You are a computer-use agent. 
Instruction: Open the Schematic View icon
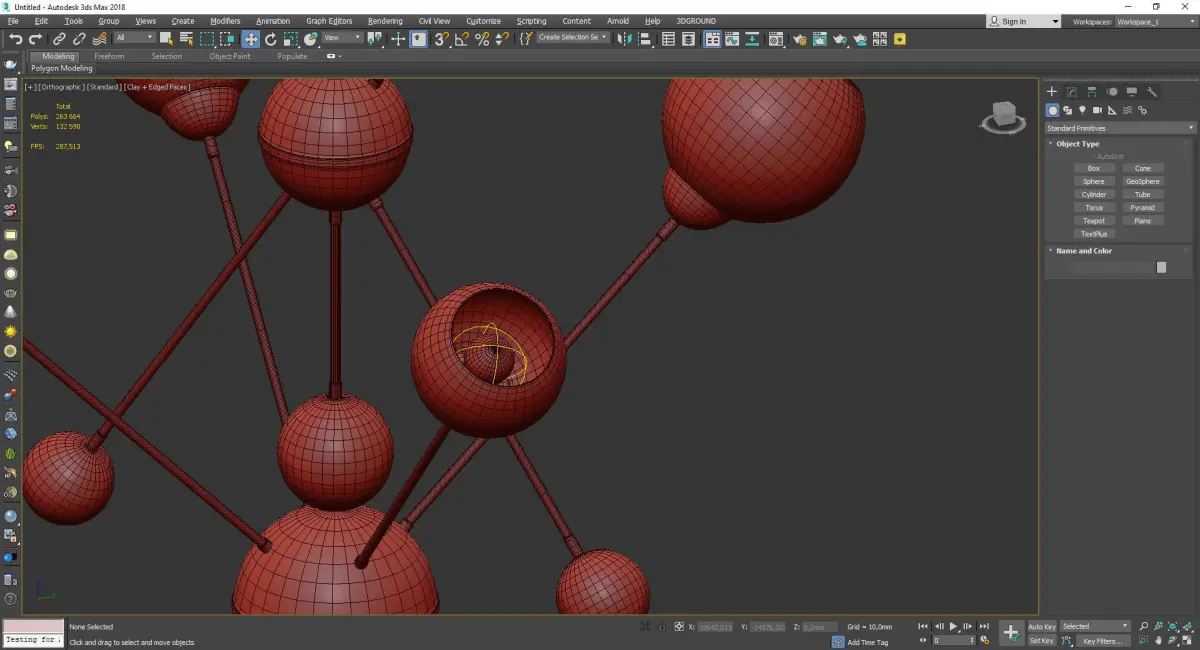pyautogui.click(x=752, y=39)
